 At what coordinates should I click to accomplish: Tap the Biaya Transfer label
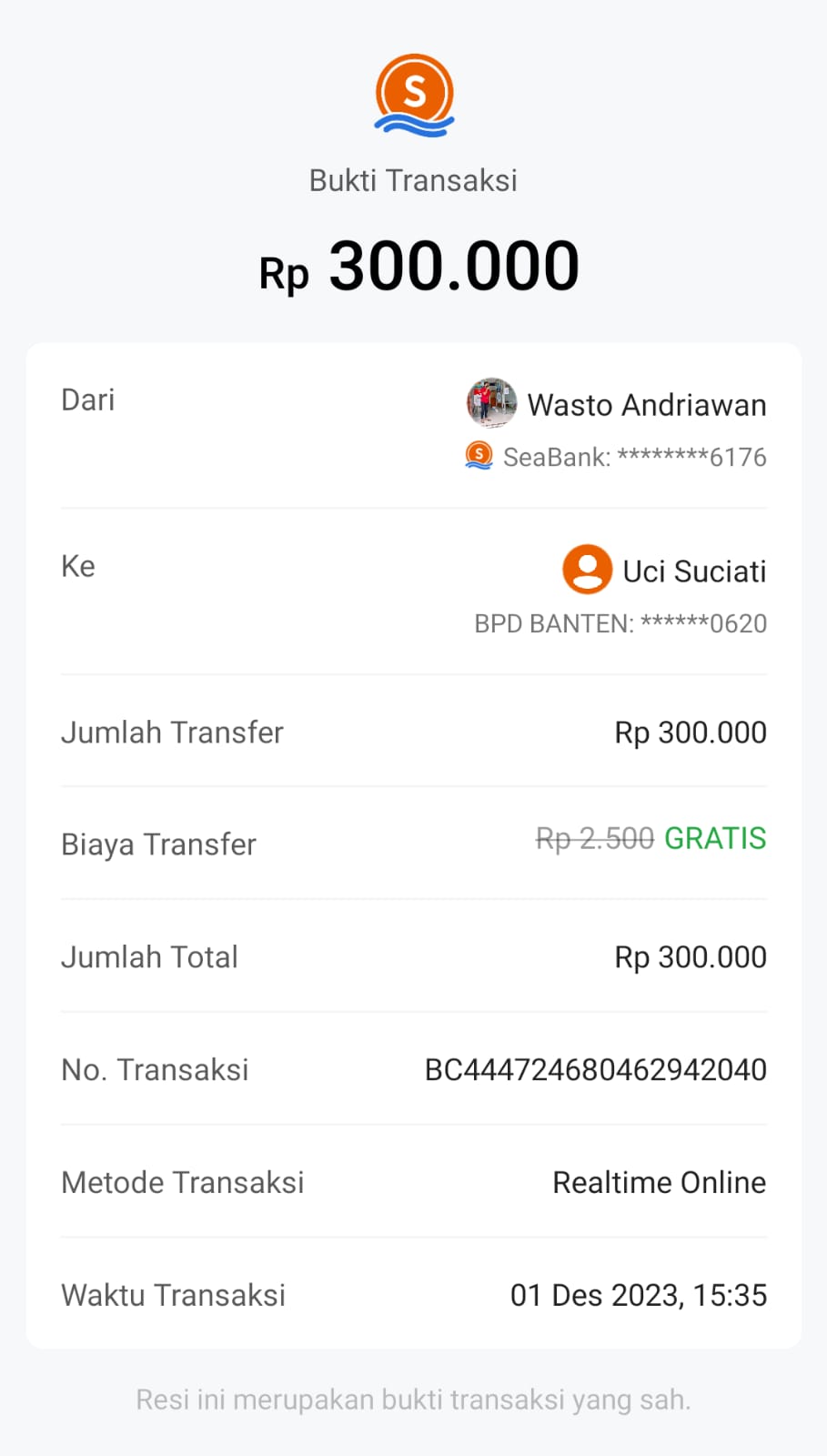[x=159, y=844]
